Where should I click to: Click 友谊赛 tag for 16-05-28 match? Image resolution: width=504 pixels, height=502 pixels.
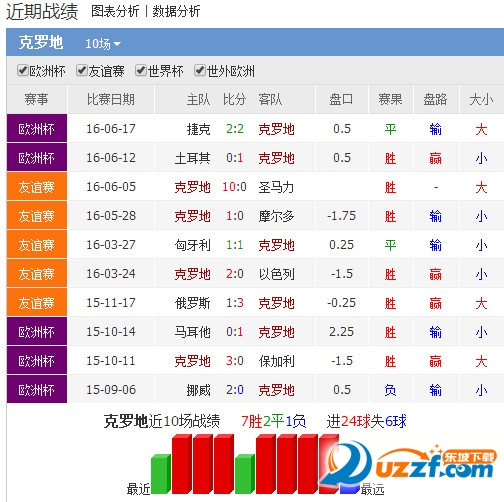tap(37, 216)
